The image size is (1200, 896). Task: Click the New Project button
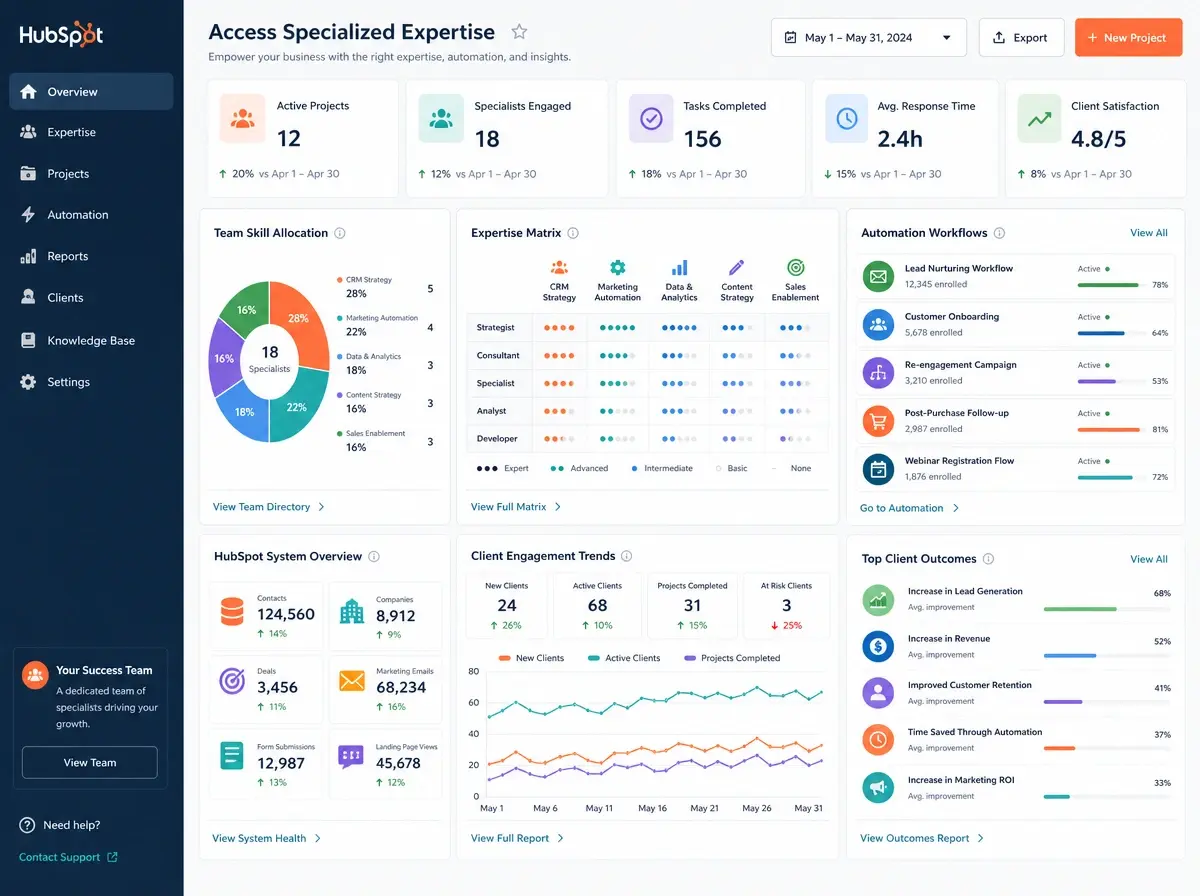[1129, 37]
